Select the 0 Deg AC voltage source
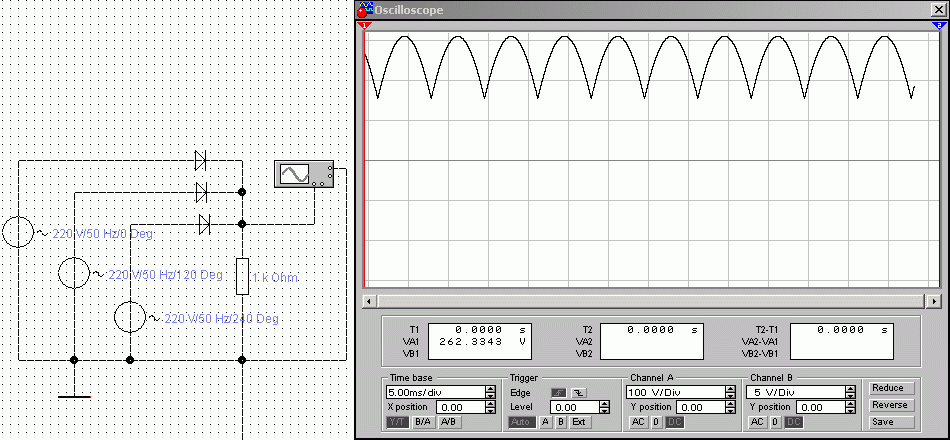The height and width of the screenshot is (440, 950). (x=19, y=232)
